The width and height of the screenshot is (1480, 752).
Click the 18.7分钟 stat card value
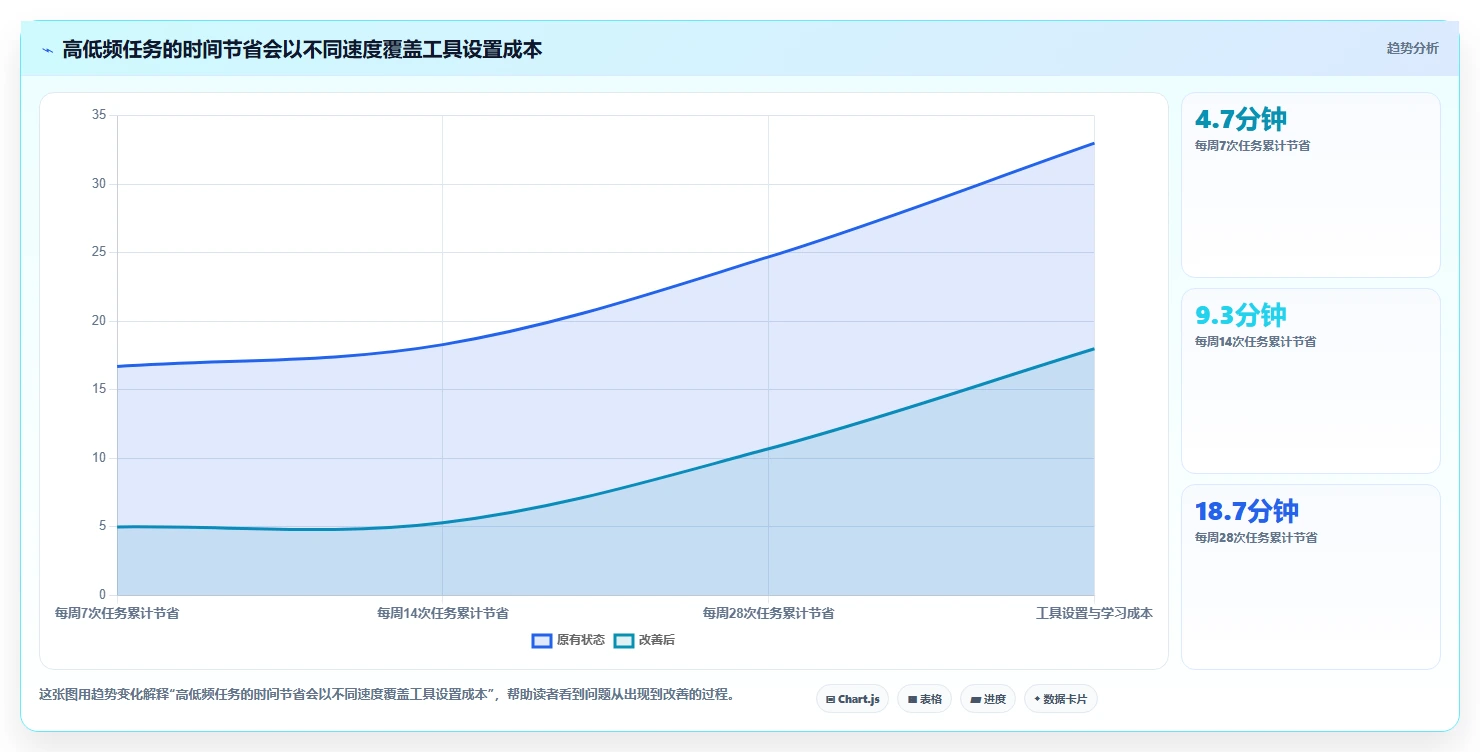pyautogui.click(x=1246, y=511)
